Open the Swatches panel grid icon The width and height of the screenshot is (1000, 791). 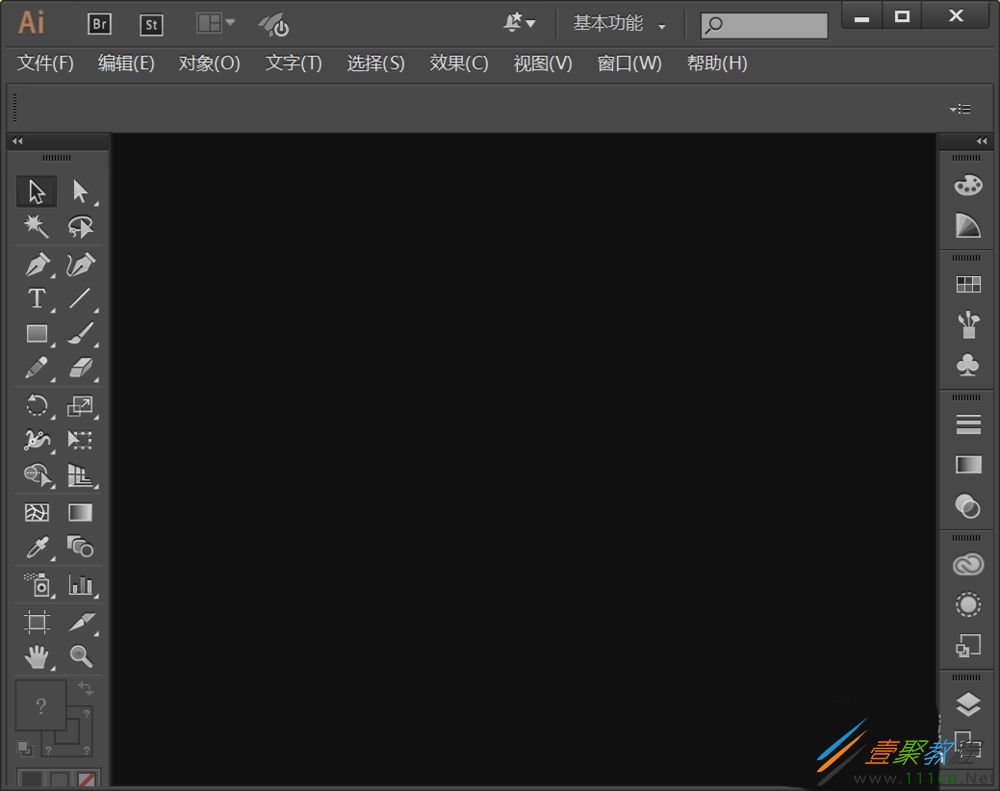click(x=967, y=285)
